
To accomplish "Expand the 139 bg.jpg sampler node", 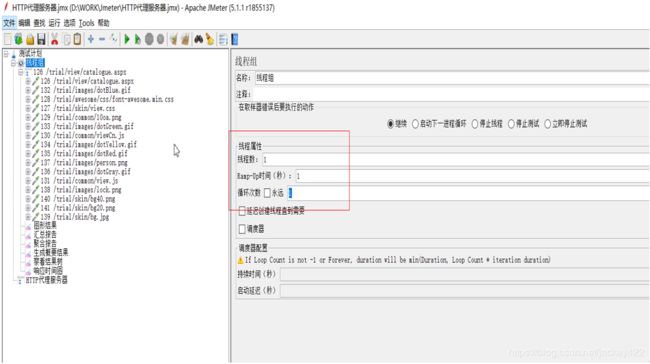I will [x=28, y=217].
